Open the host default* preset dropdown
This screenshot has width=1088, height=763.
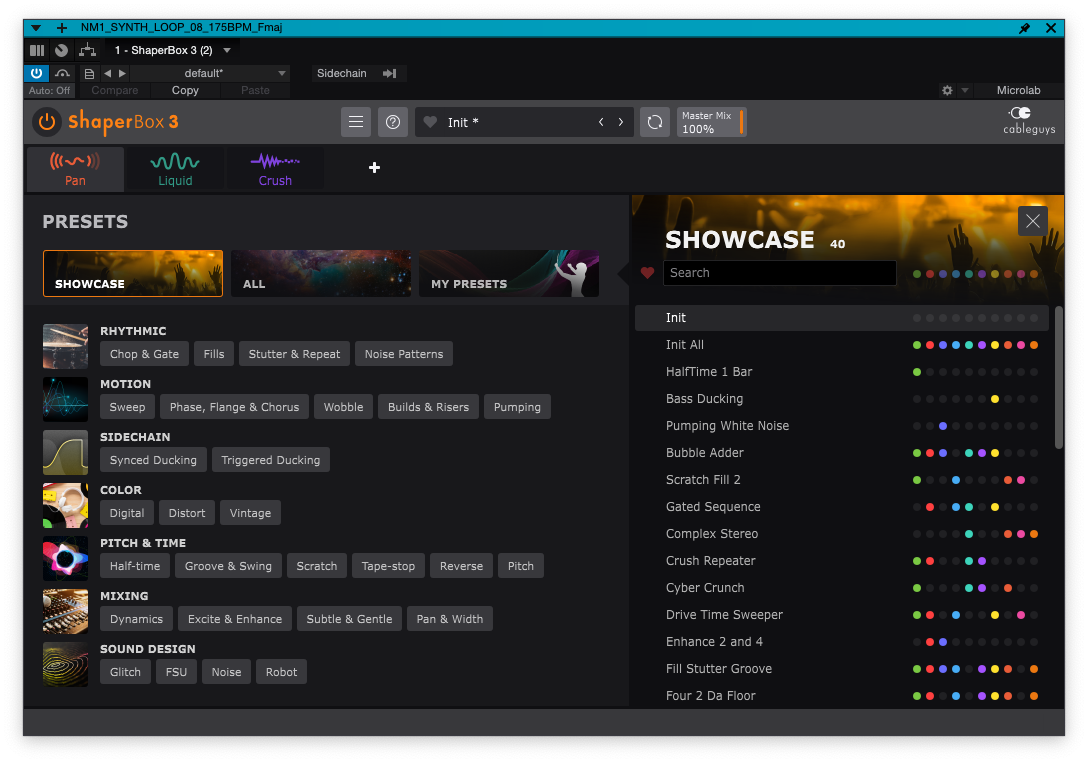209,73
